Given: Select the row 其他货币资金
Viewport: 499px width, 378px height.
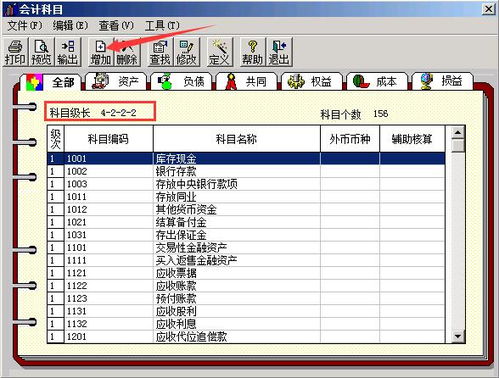Looking at the screenshot, I should coord(246,209).
